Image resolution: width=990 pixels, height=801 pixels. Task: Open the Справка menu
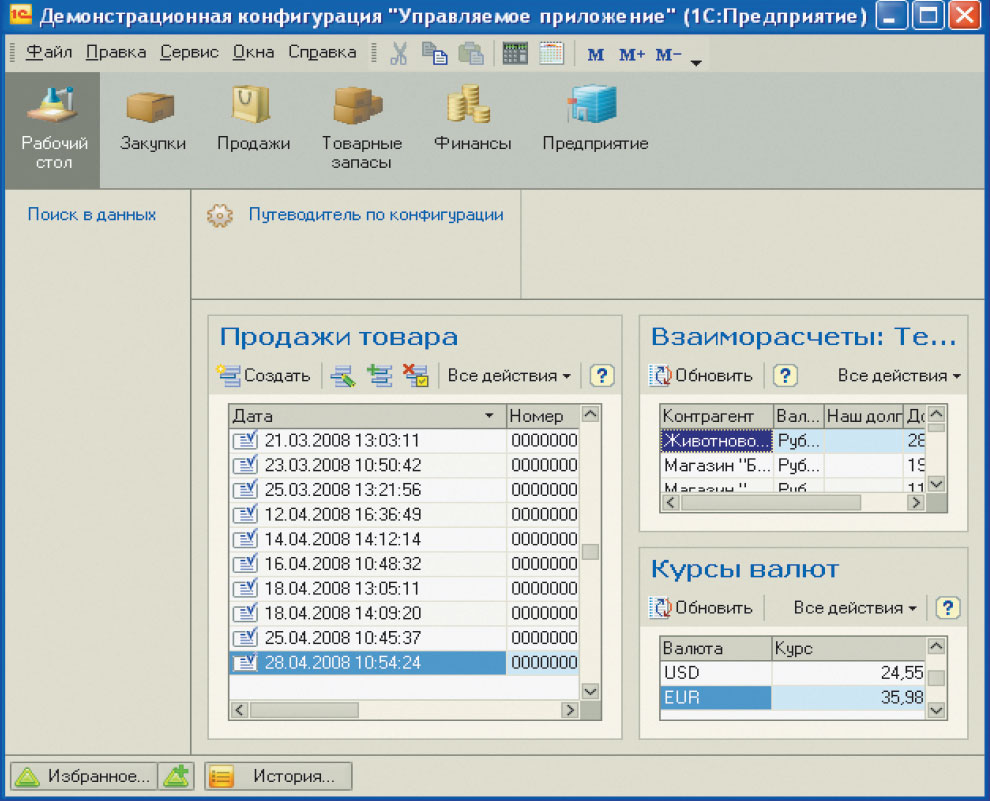[322, 52]
